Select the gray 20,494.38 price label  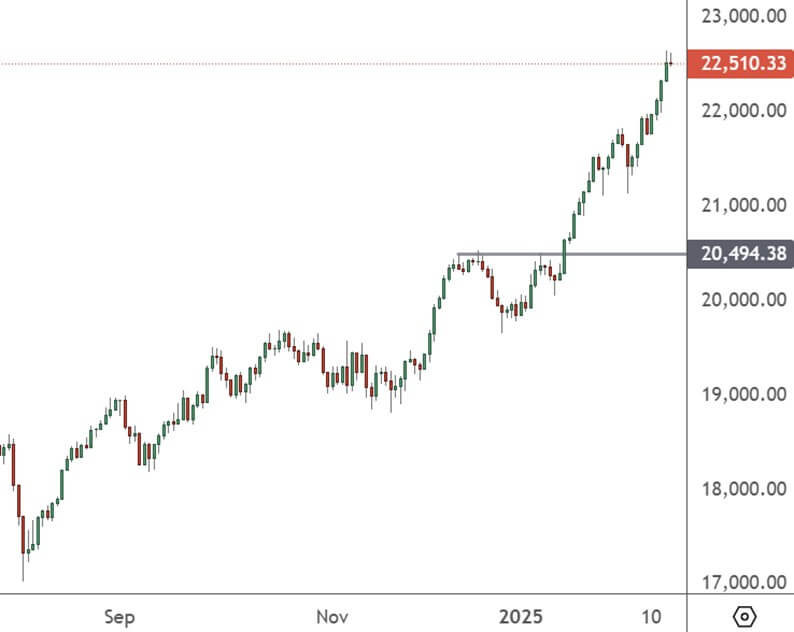[x=742, y=254]
